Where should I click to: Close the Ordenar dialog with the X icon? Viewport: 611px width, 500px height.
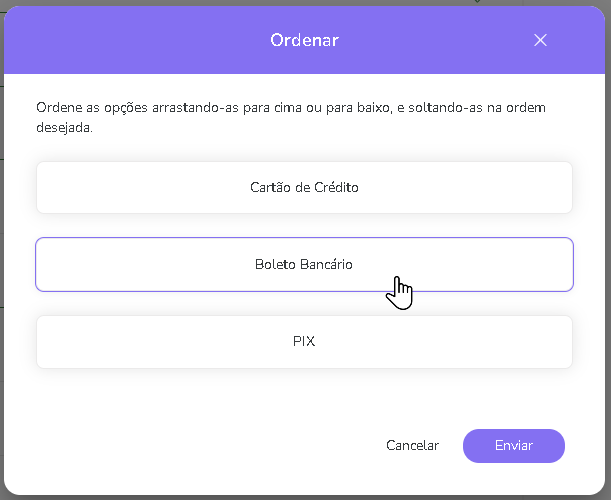pyautogui.click(x=540, y=40)
